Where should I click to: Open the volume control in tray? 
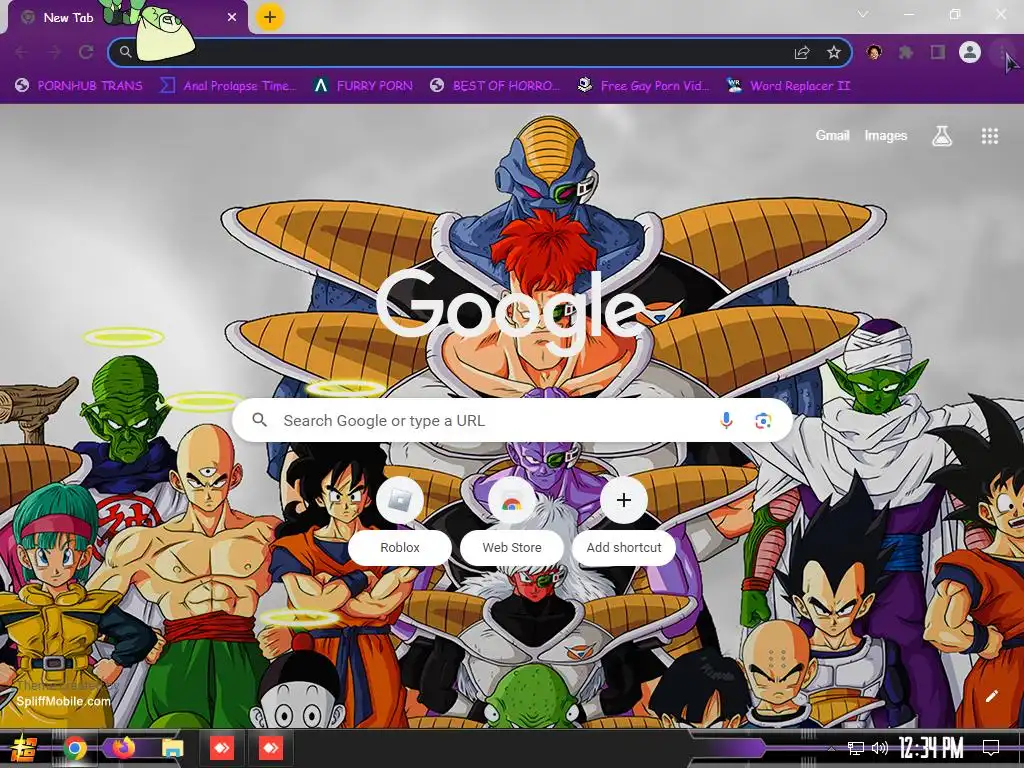(x=880, y=748)
